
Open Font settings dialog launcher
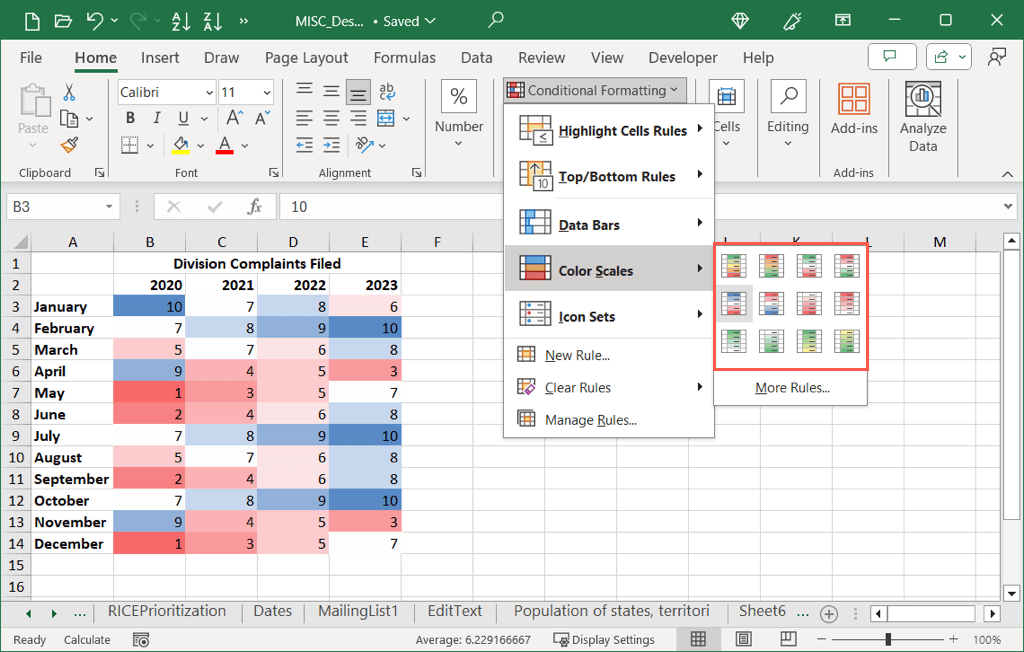[274, 172]
